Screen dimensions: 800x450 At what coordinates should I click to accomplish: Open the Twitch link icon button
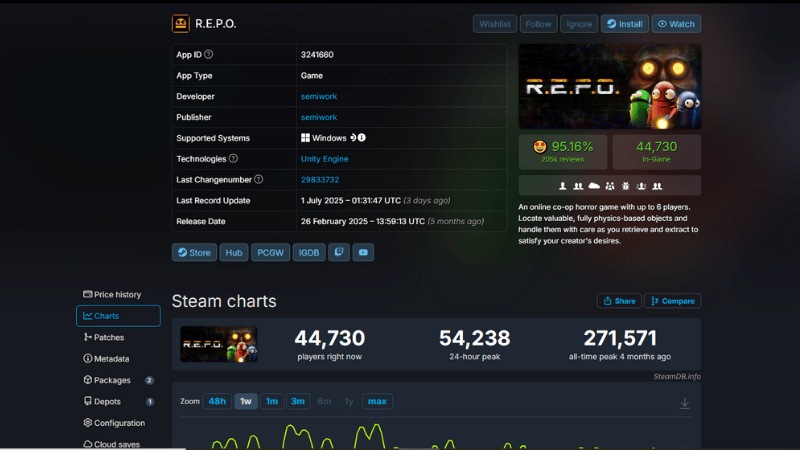point(339,253)
